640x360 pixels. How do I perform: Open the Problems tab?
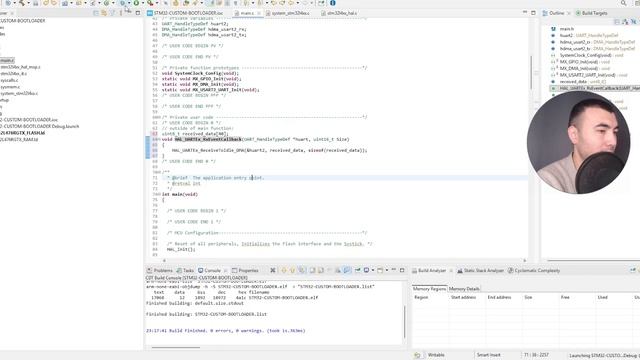(160, 270)
